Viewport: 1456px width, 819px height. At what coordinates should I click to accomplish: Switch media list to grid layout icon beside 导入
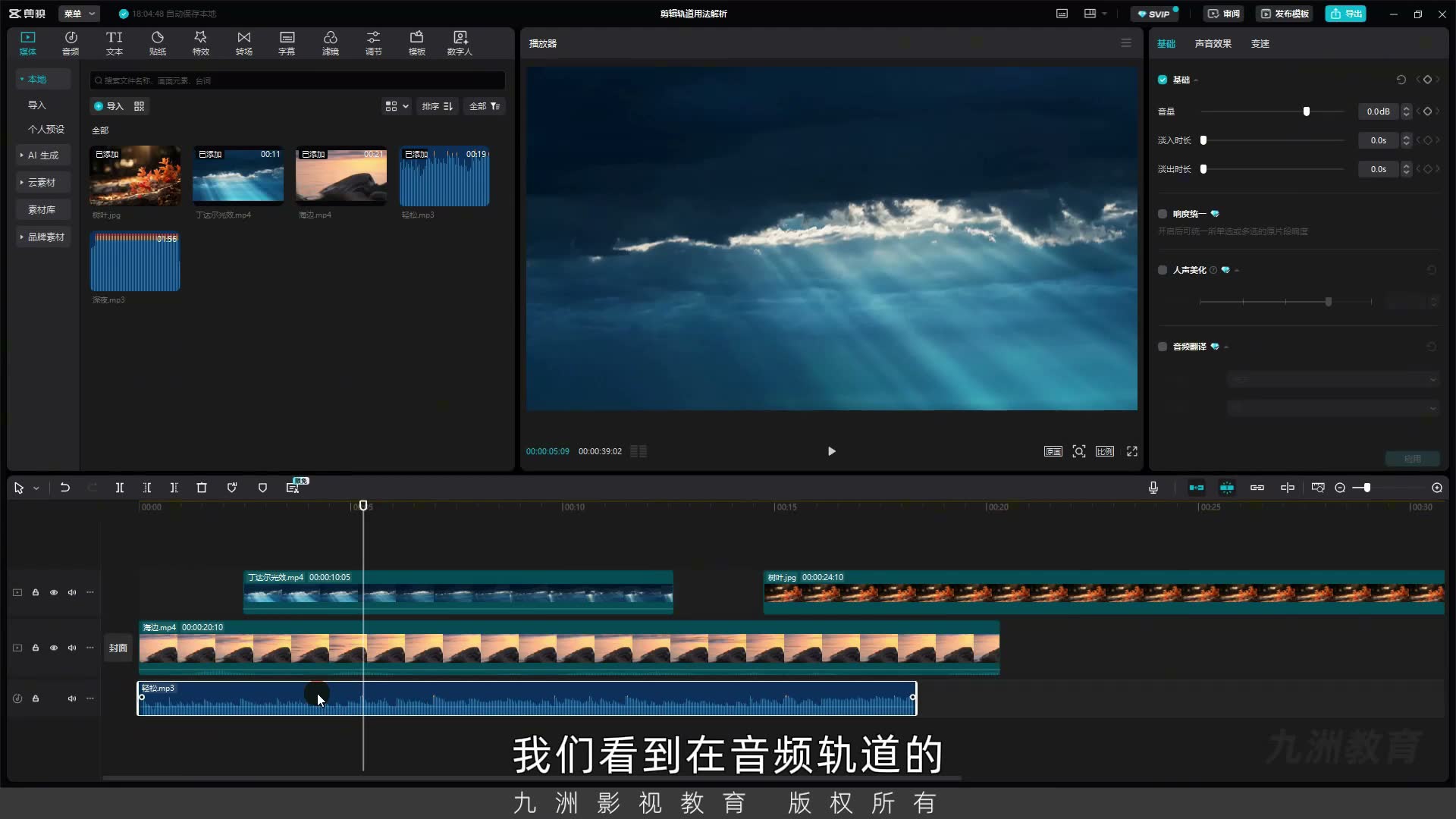[x=139, y=106]
